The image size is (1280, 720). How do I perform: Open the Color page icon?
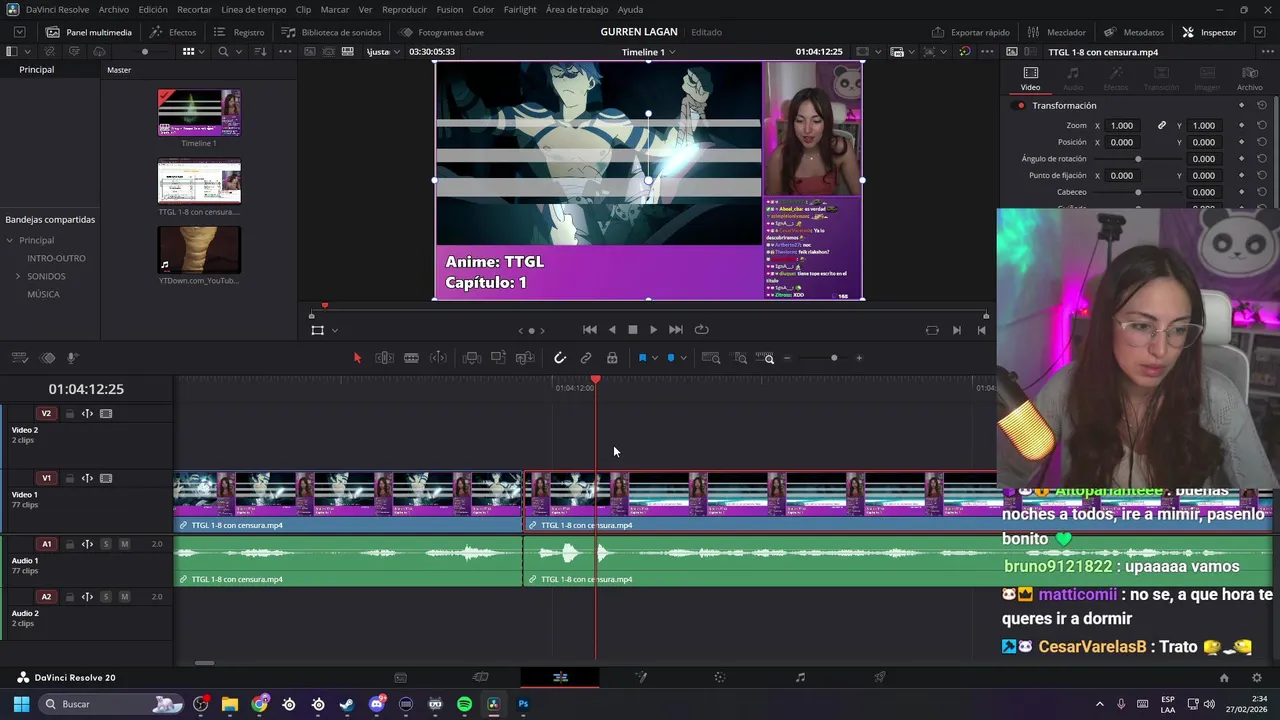(720, 677)
